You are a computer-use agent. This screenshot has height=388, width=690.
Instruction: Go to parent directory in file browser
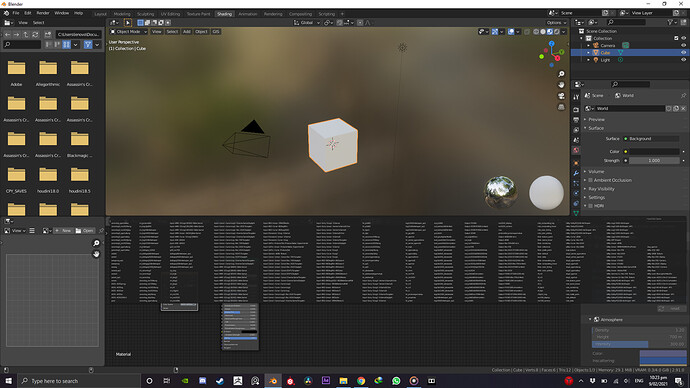26,34
